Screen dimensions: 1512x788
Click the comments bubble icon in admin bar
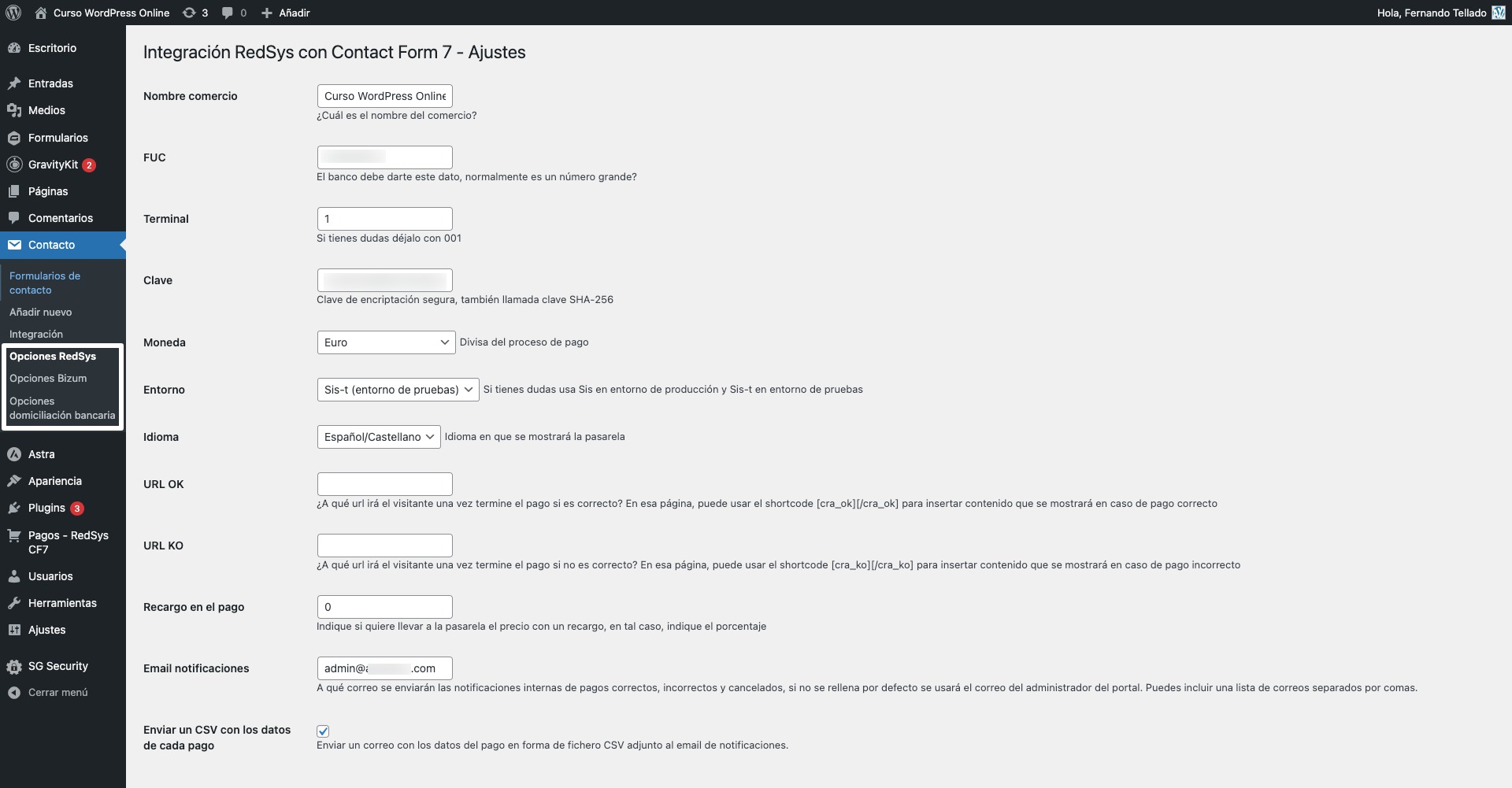click(228, 13)
